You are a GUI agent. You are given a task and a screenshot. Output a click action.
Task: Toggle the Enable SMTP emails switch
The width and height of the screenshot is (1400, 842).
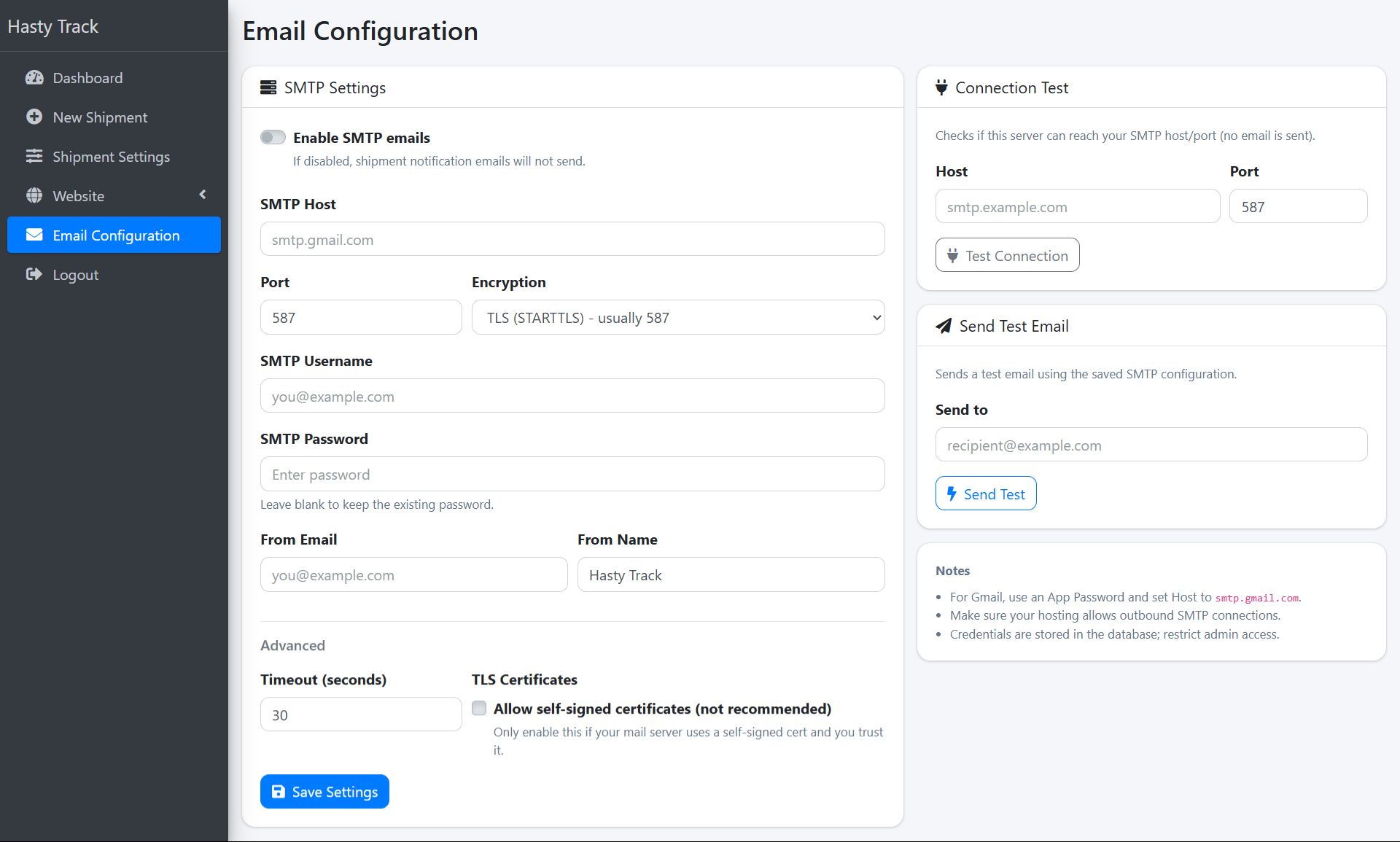point(273,138)
